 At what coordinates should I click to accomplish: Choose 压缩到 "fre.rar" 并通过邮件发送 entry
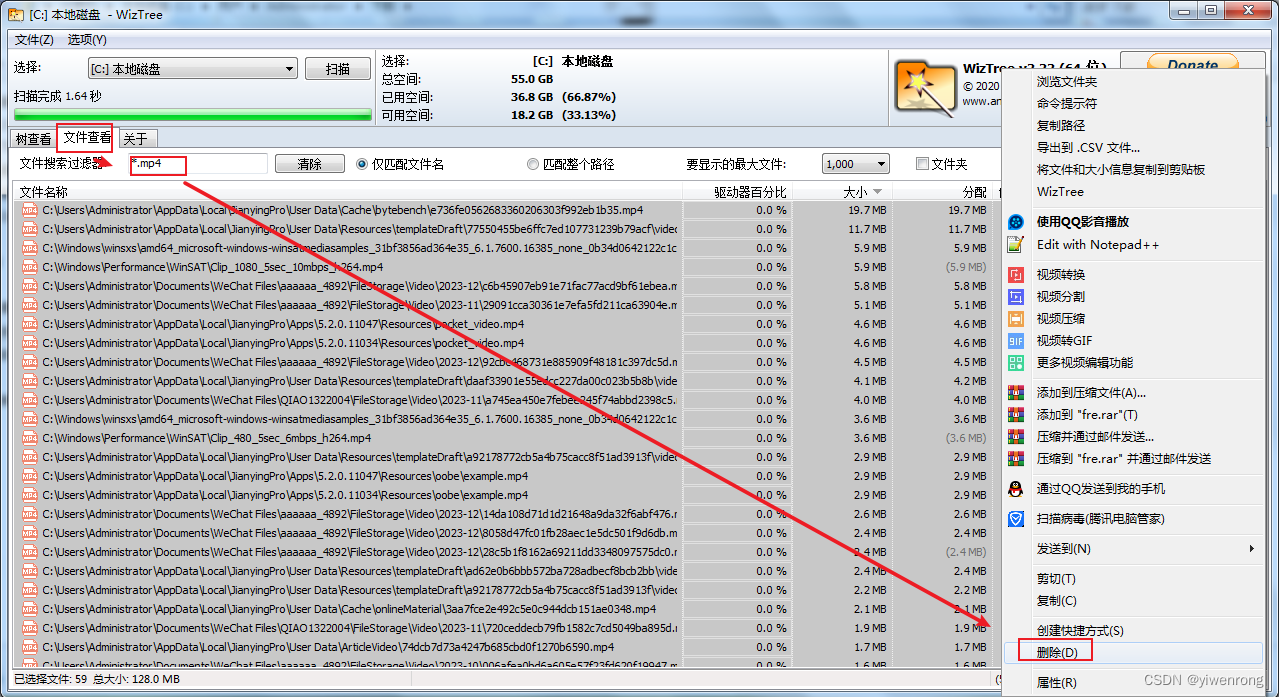click(x=1124, y=459)
